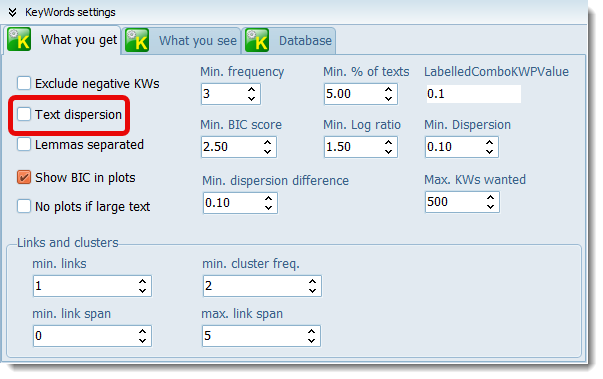Decrease Min. BIC score with down arrow
603x379 pixels.
(x=268, y=152)
